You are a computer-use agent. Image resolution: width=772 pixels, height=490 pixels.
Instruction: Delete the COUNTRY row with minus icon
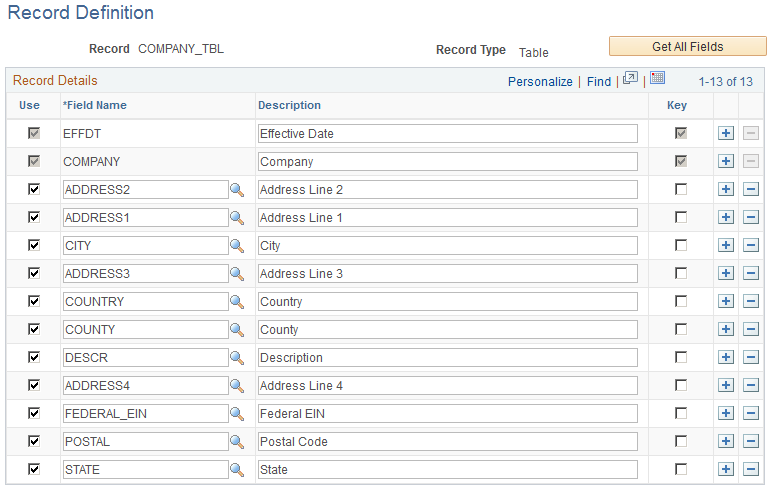pyautogui.click(x=750, y=301)
